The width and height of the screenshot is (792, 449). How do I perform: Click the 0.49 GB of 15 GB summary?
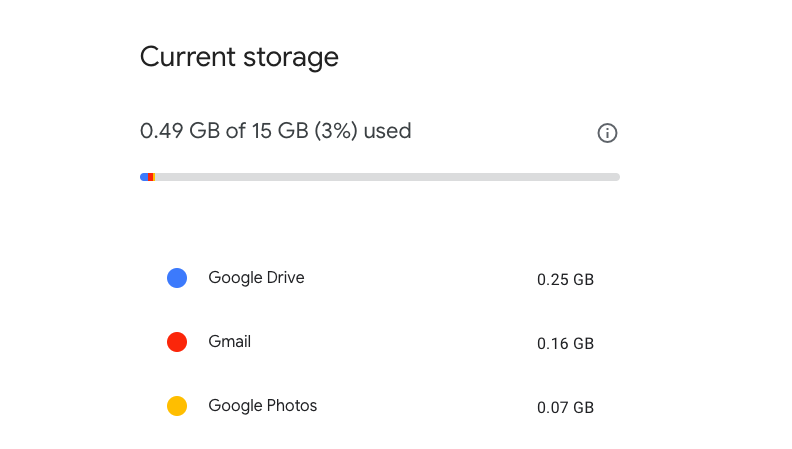(x=275, y=131)
